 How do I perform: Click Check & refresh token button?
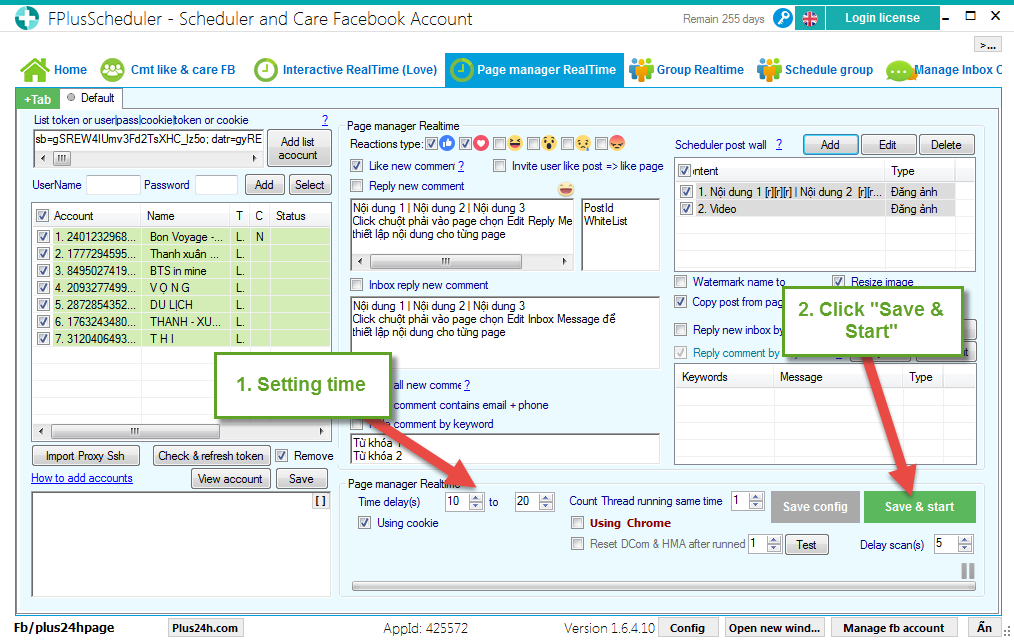(x=211, y=456)
